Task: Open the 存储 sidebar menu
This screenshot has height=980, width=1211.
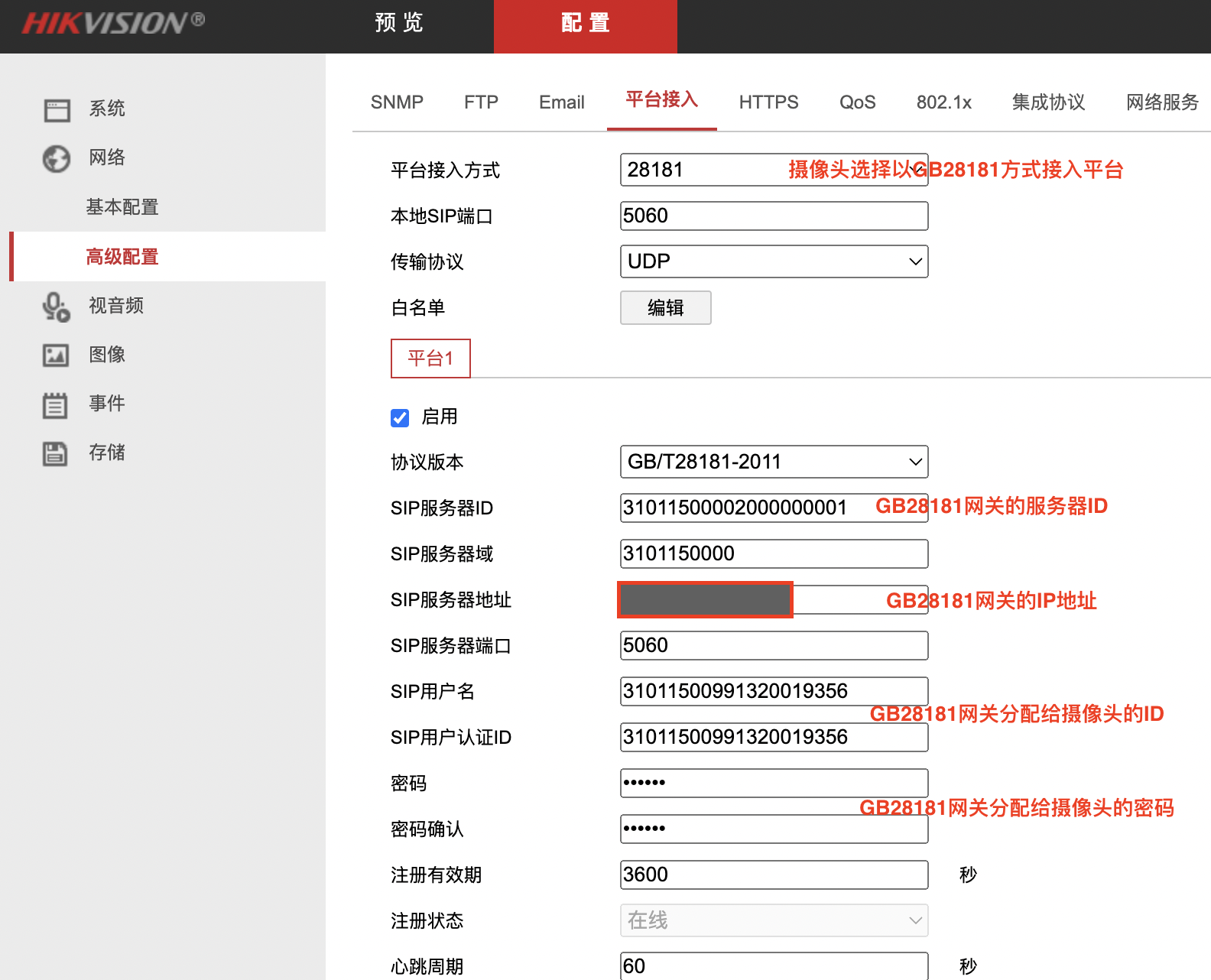Action: [107, 453]
